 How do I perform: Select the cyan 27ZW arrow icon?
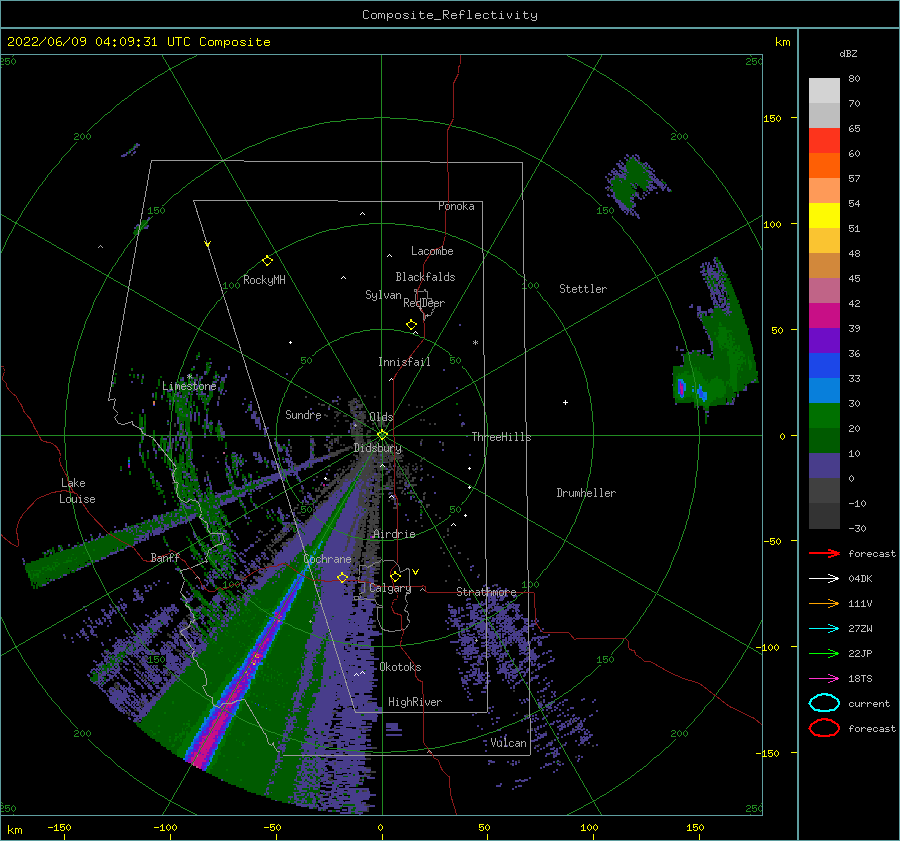[x=824, y=629]
